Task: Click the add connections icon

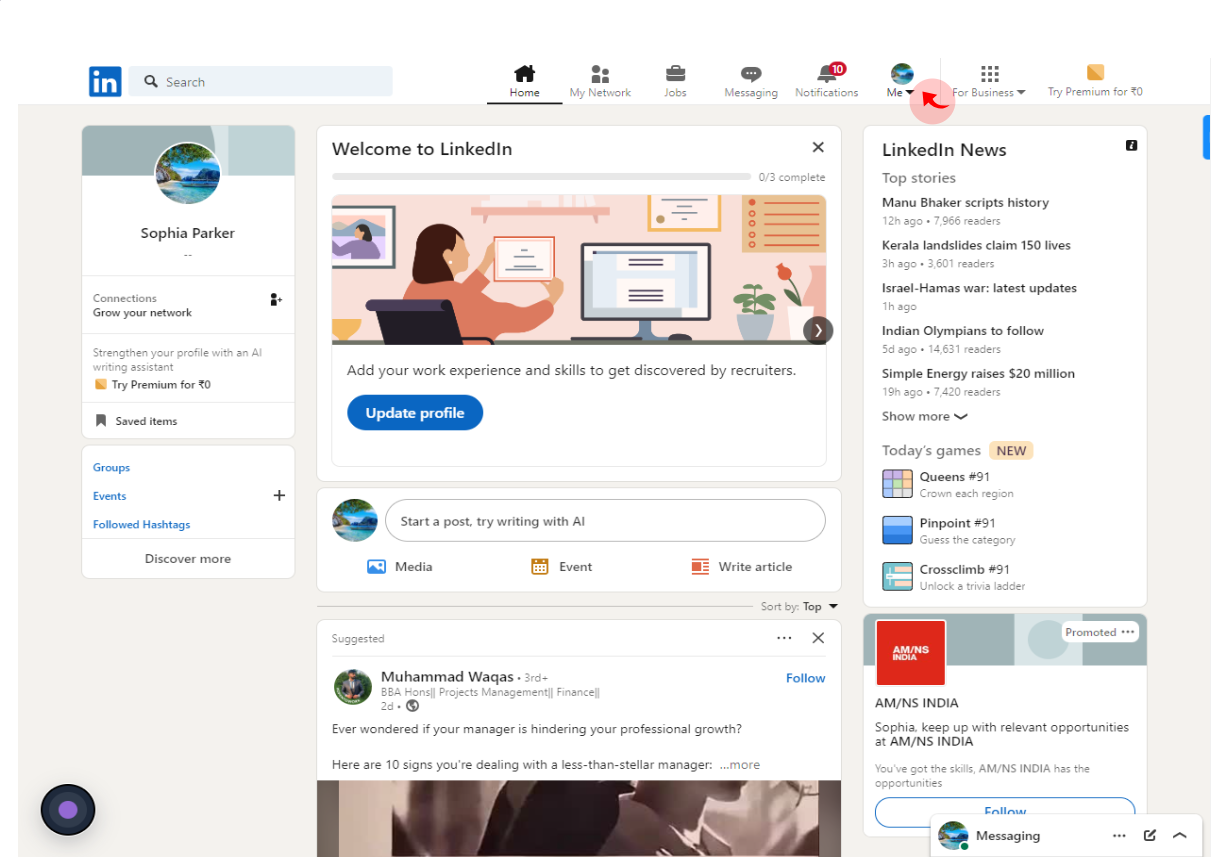Action: (276, 299)
